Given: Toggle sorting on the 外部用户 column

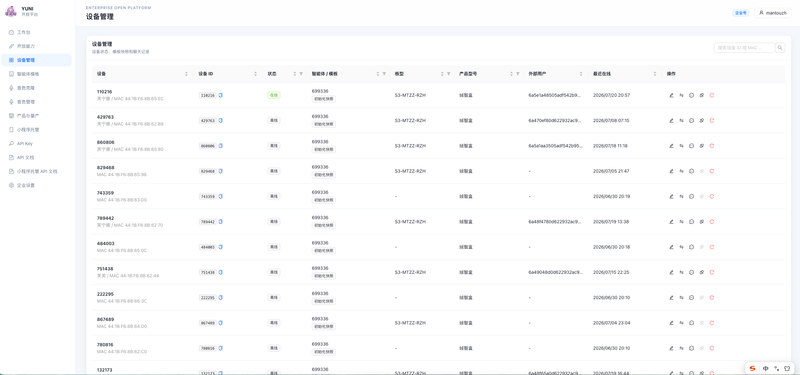Looking at the screenshot, I should 581,74.
